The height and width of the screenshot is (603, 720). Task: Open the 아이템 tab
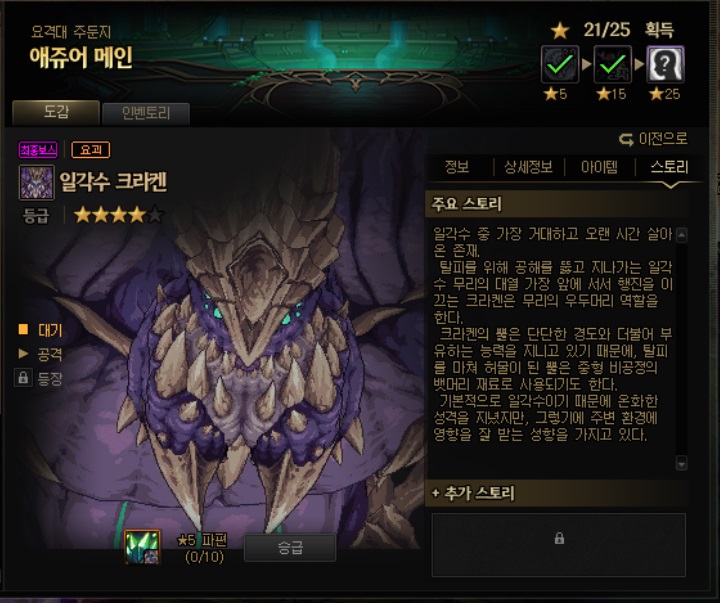tap(599, 167)
